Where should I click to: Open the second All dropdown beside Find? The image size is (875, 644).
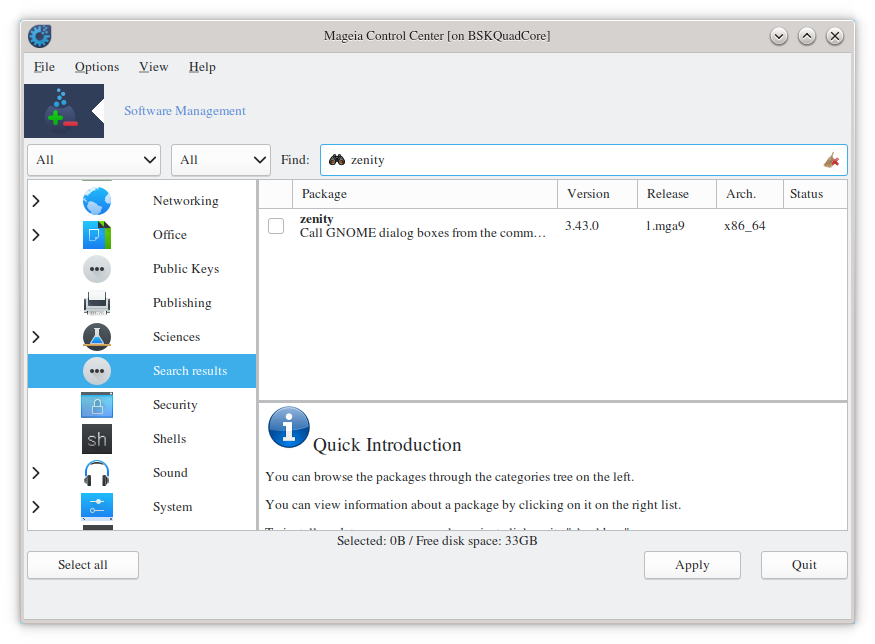pyautogui.click(x=221, y=160)
